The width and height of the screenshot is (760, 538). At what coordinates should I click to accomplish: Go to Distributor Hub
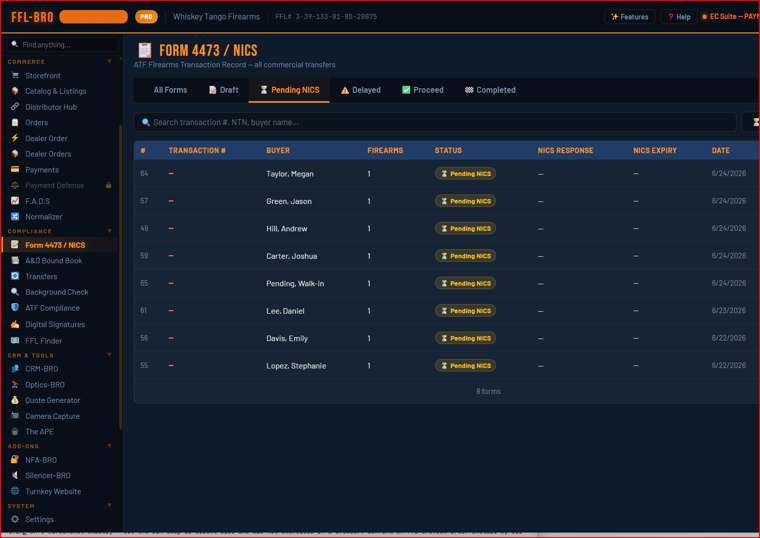point(51,107)
